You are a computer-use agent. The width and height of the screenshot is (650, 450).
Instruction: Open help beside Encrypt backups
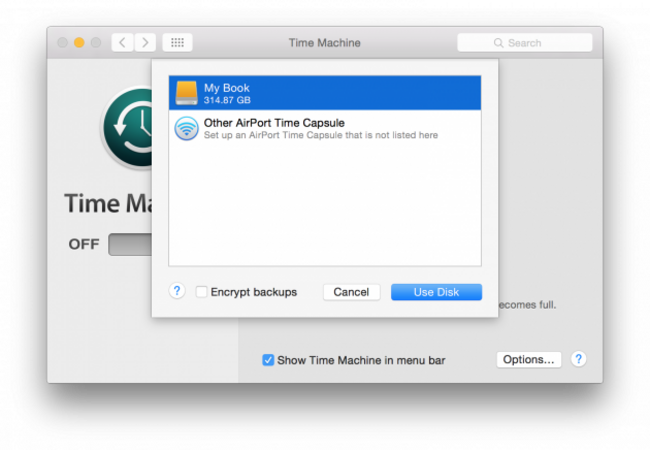pos(177,291)
